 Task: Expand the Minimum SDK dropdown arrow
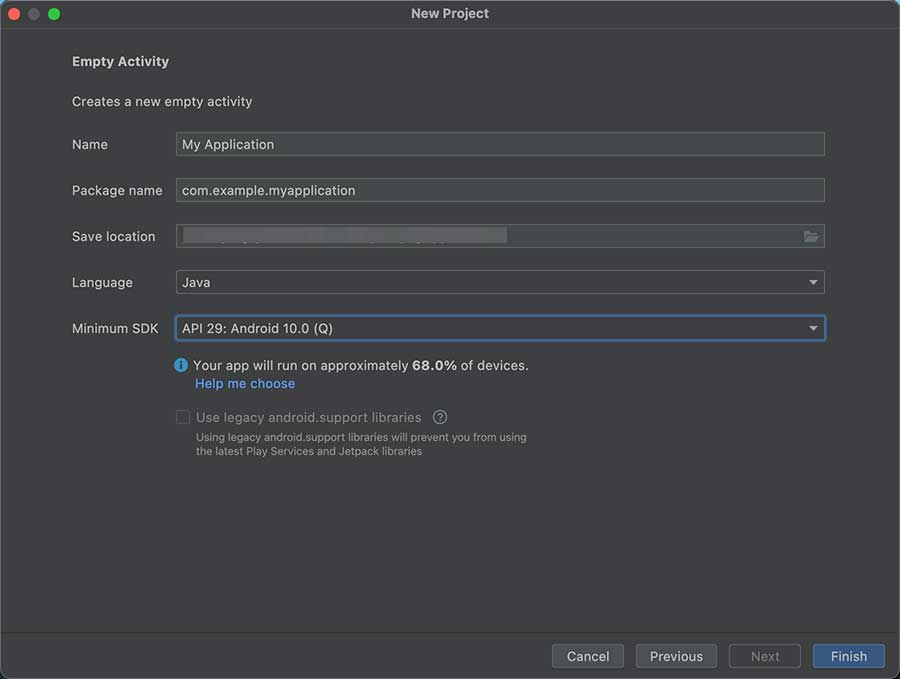pos(813,328)
